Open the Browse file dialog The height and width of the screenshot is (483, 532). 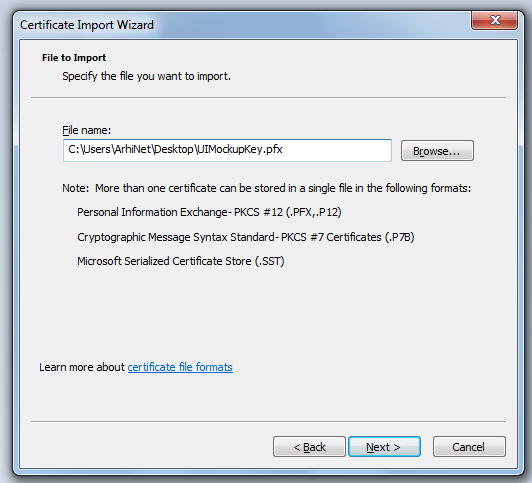(x=437, y=151)
